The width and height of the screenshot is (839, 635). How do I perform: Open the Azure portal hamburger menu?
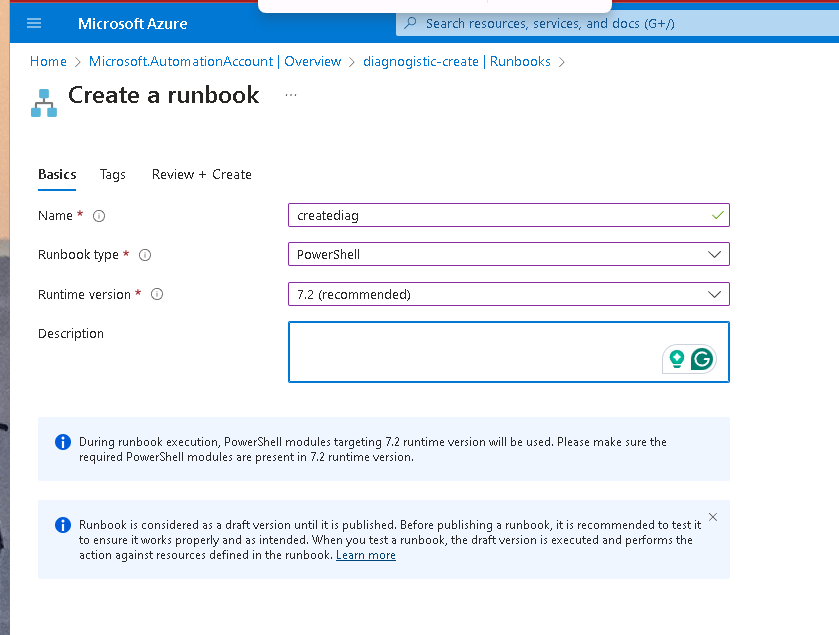(x=34, y=23)
